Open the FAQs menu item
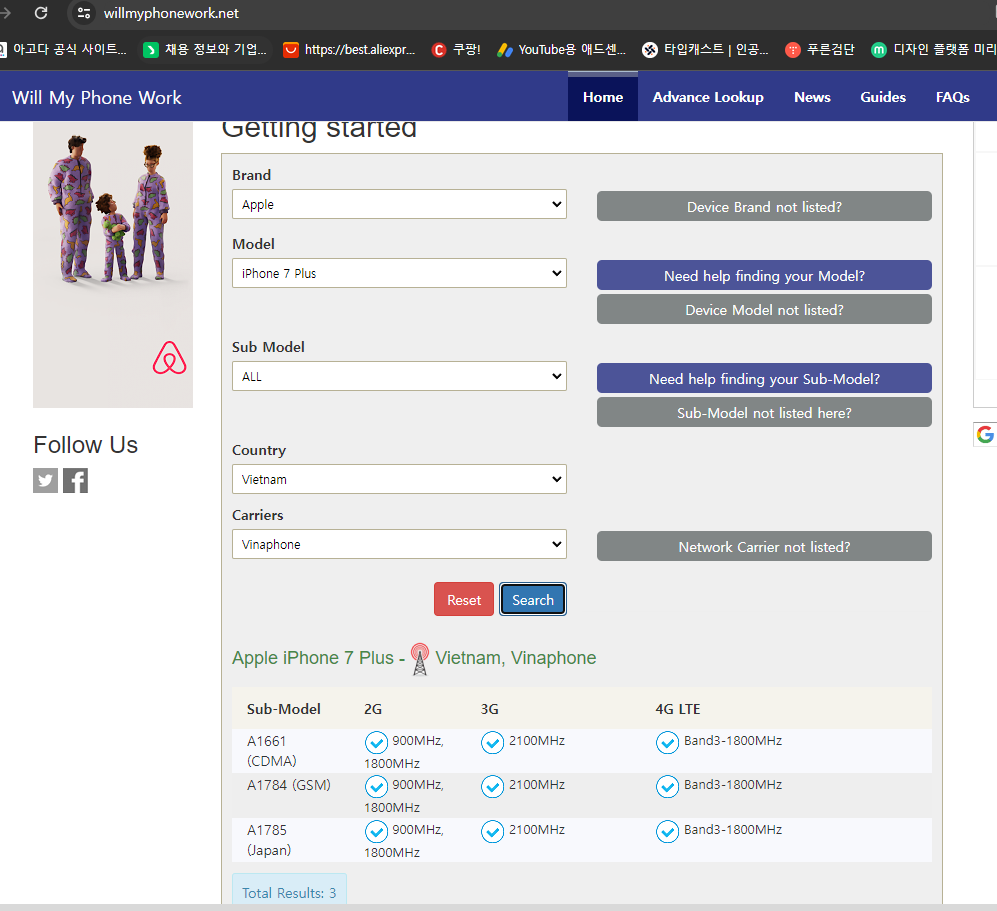The image size is (997, 911). (952, 97)
